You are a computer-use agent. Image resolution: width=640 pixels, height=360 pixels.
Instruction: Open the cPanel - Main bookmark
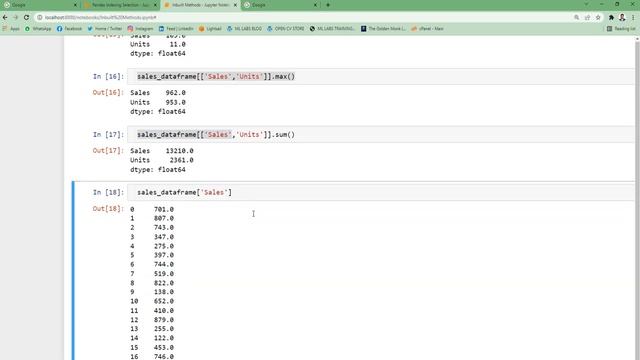427,29
